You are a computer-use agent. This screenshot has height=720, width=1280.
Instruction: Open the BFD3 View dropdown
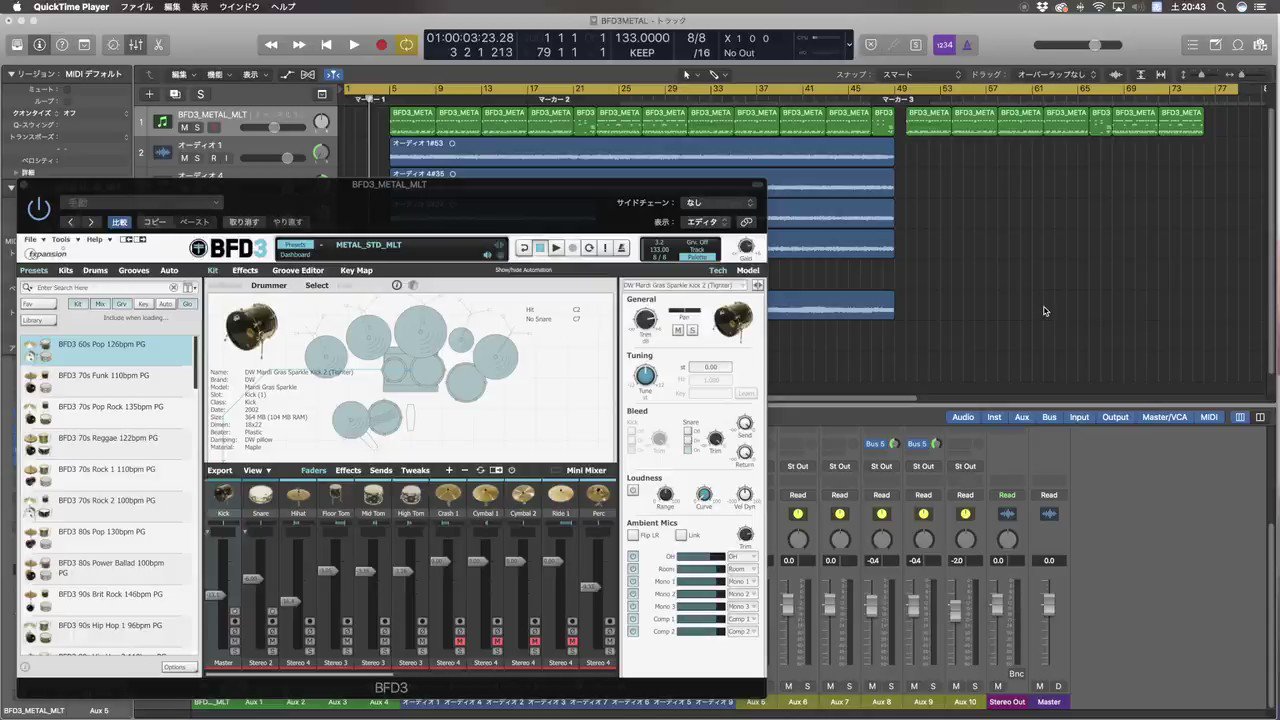[x=257, y=470]
